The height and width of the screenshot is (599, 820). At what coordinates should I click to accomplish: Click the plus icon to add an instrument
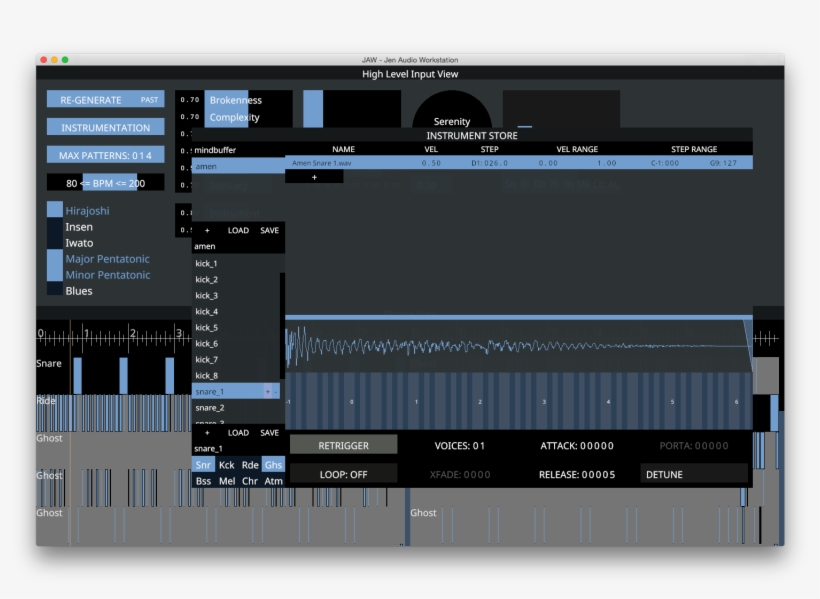click(314, 176)
